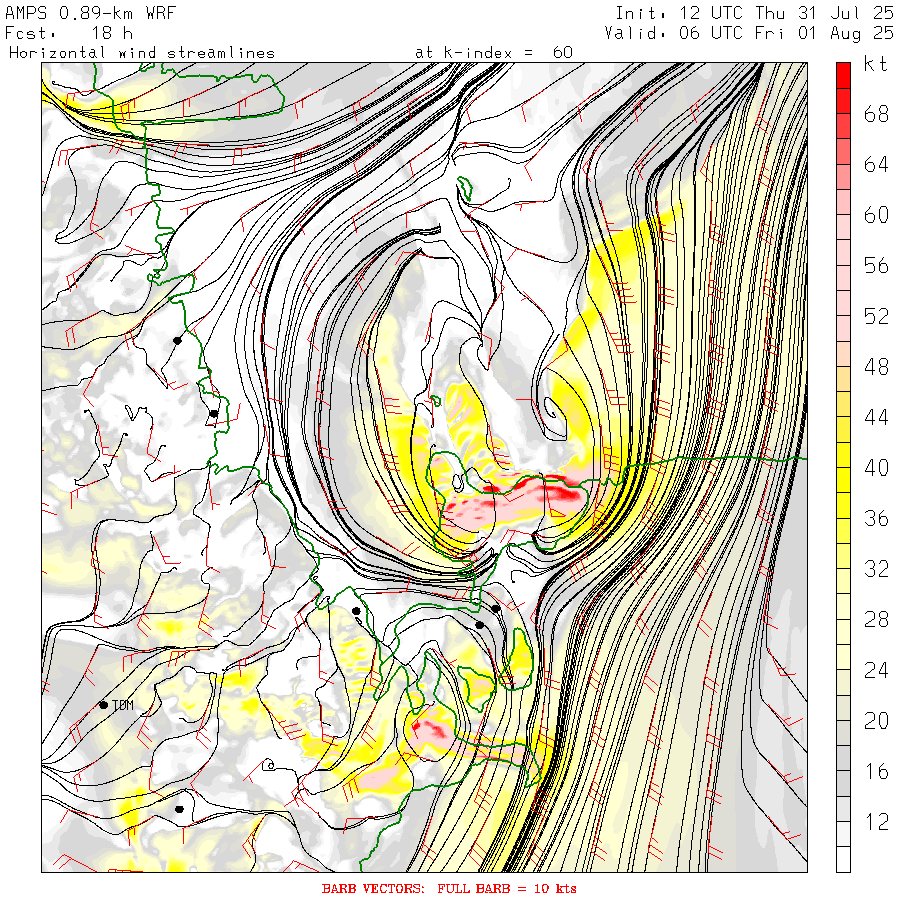Screen dimensions: 900x900
Task: Click the 60 legend label
Action: [876, 215]
